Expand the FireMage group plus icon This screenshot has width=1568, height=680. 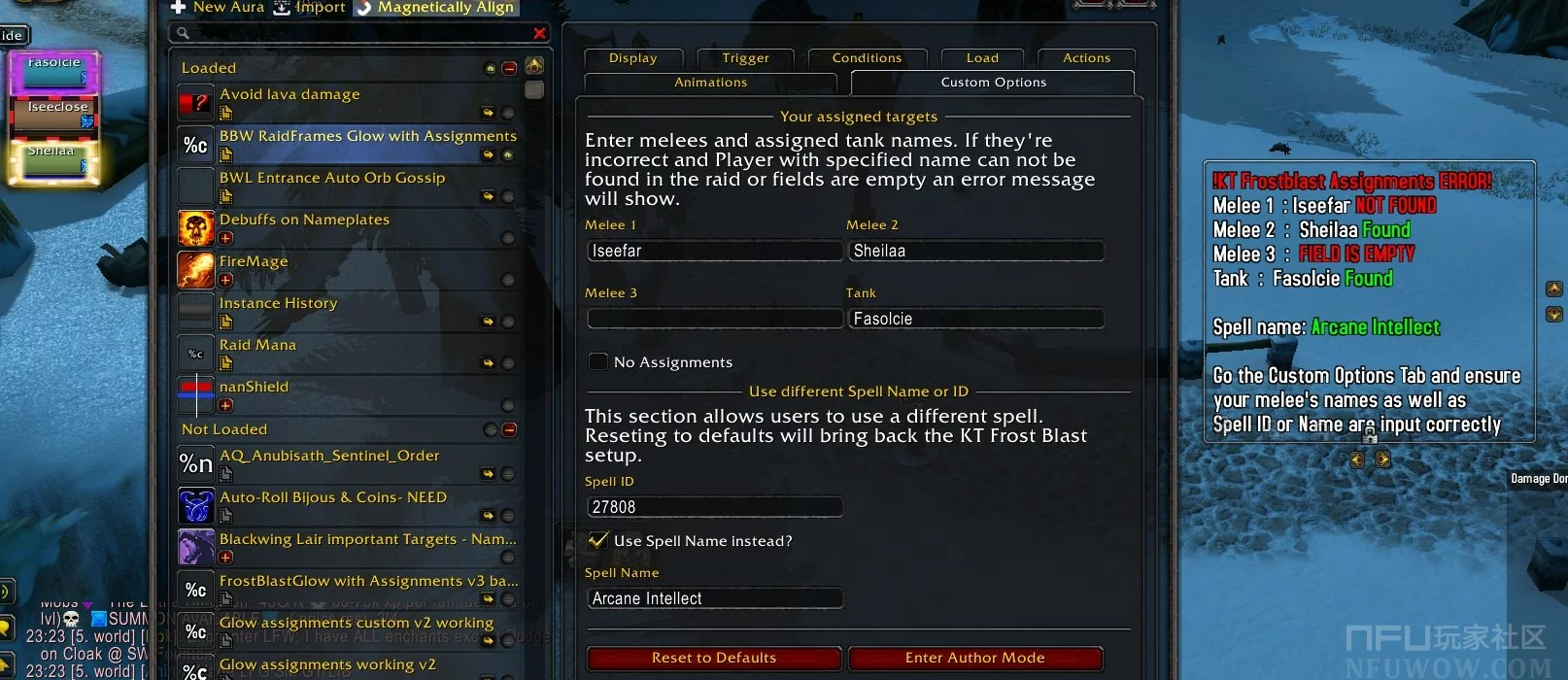click(225, 280)
